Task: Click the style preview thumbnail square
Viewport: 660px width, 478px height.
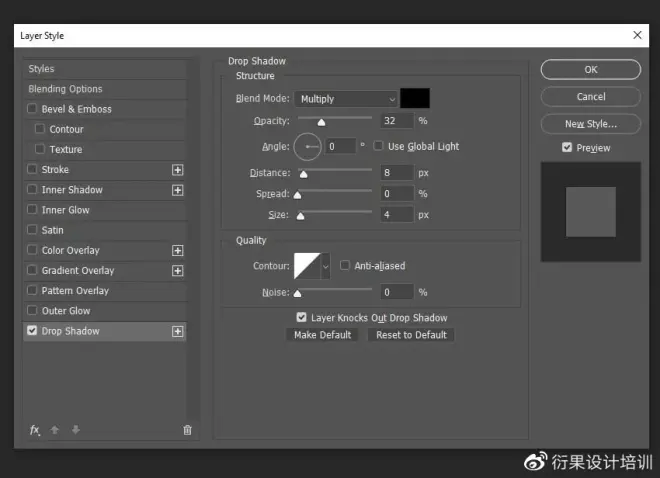Action: point(591,212)
